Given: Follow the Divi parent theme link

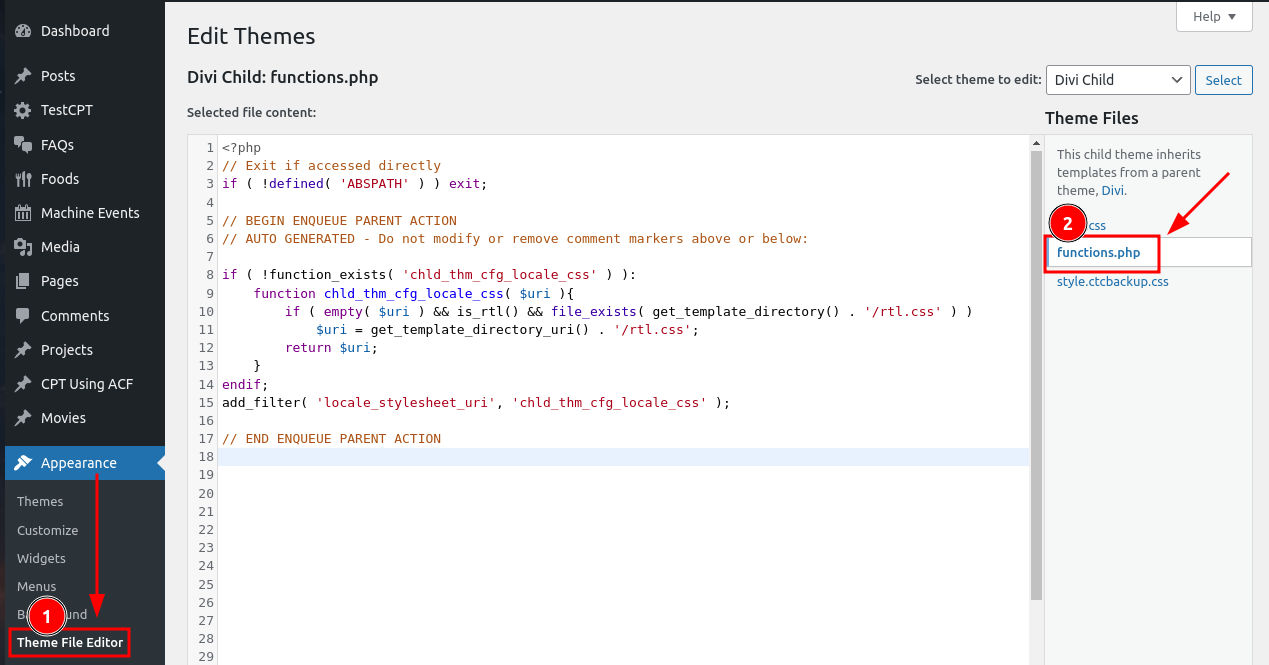Looking at the screenshot, I should pyautogui.click(x=1113, y=190).
